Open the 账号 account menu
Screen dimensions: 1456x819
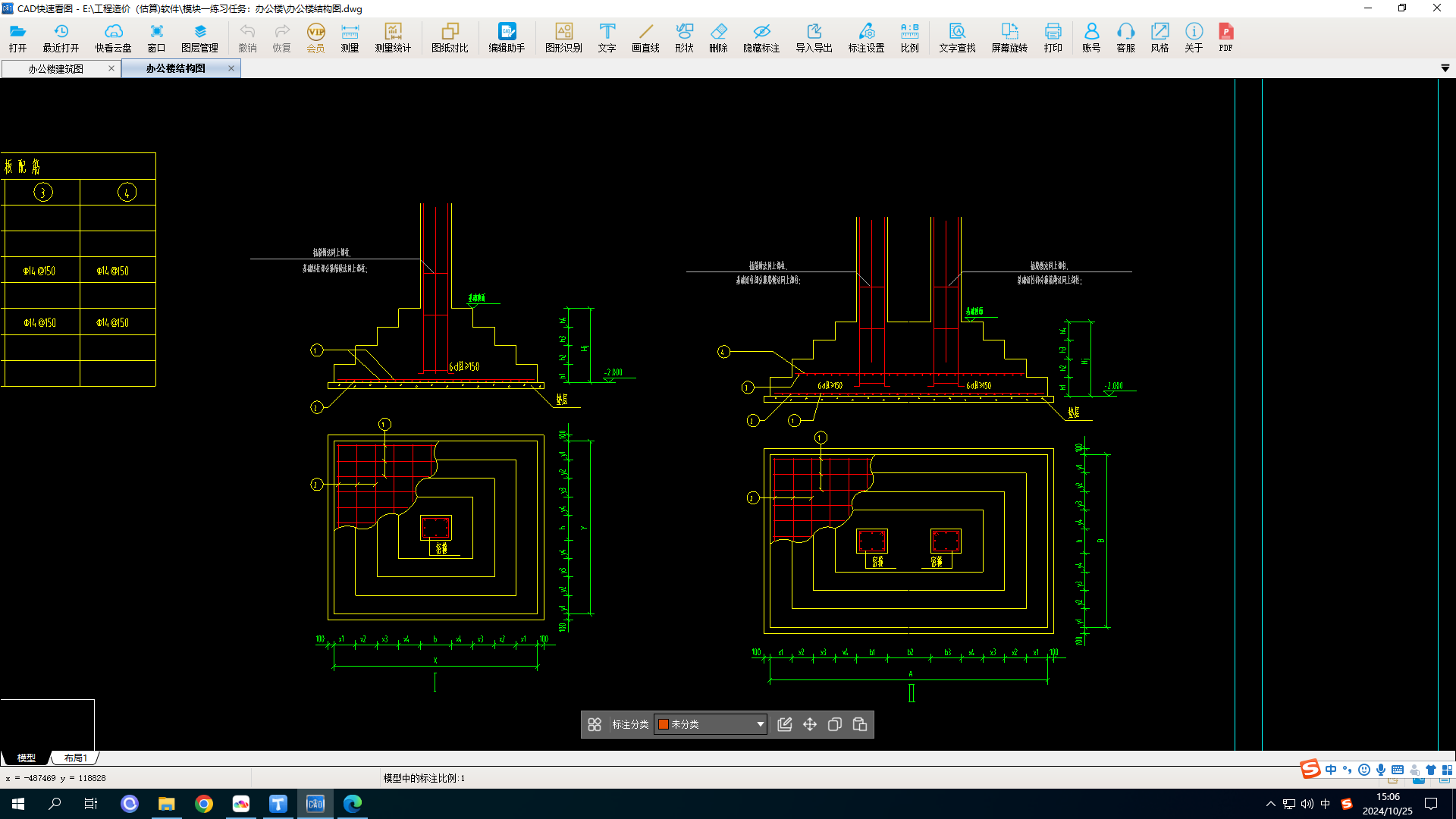pos(1091,38)
